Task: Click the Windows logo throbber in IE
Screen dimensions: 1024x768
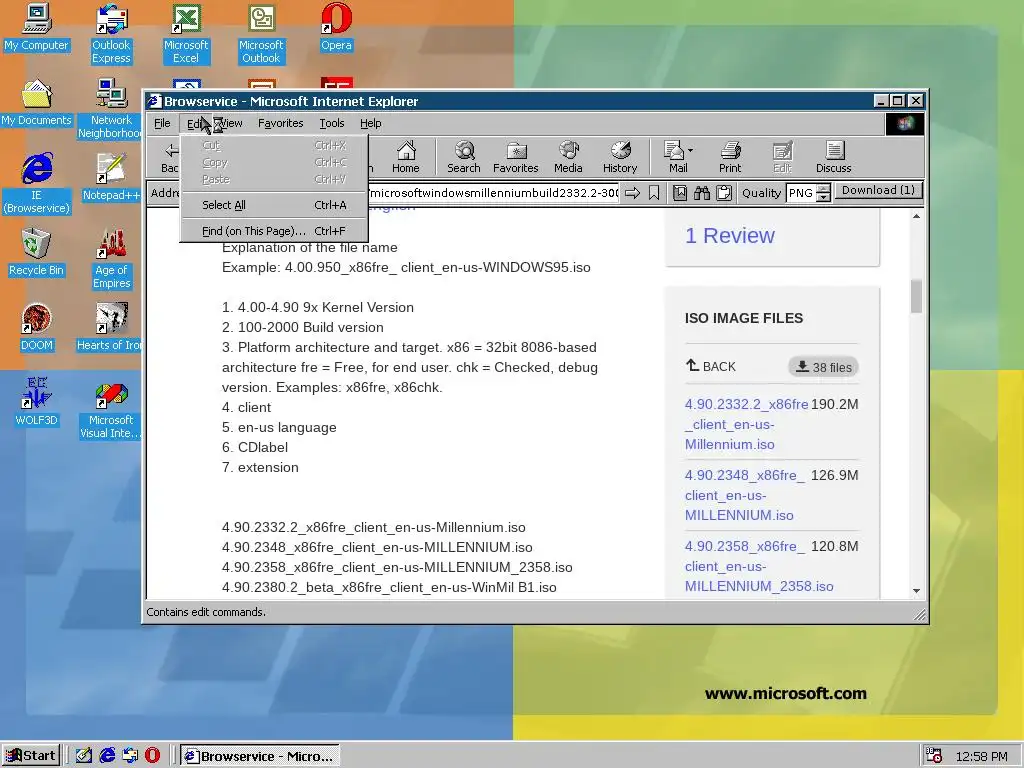Action: [904, 123]
